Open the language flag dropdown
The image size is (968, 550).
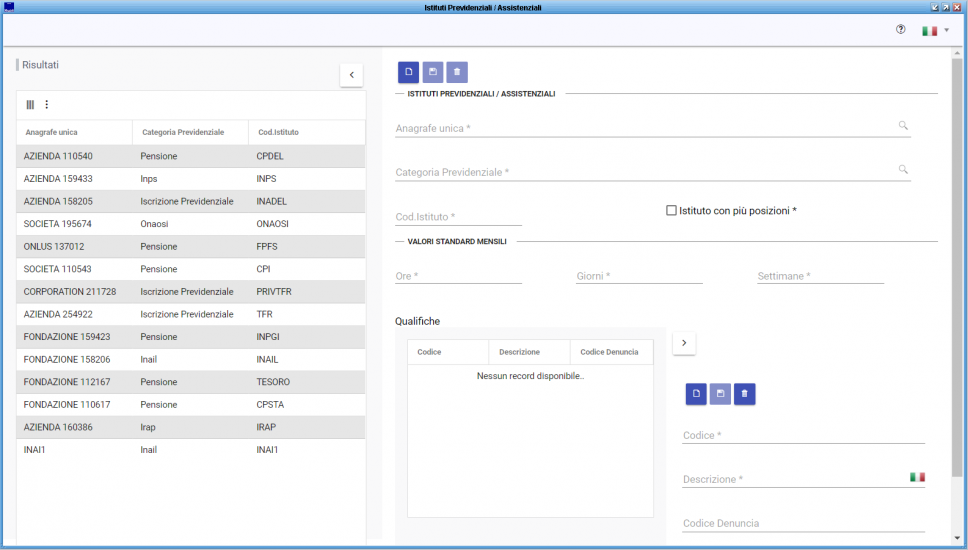coord(935,31)
